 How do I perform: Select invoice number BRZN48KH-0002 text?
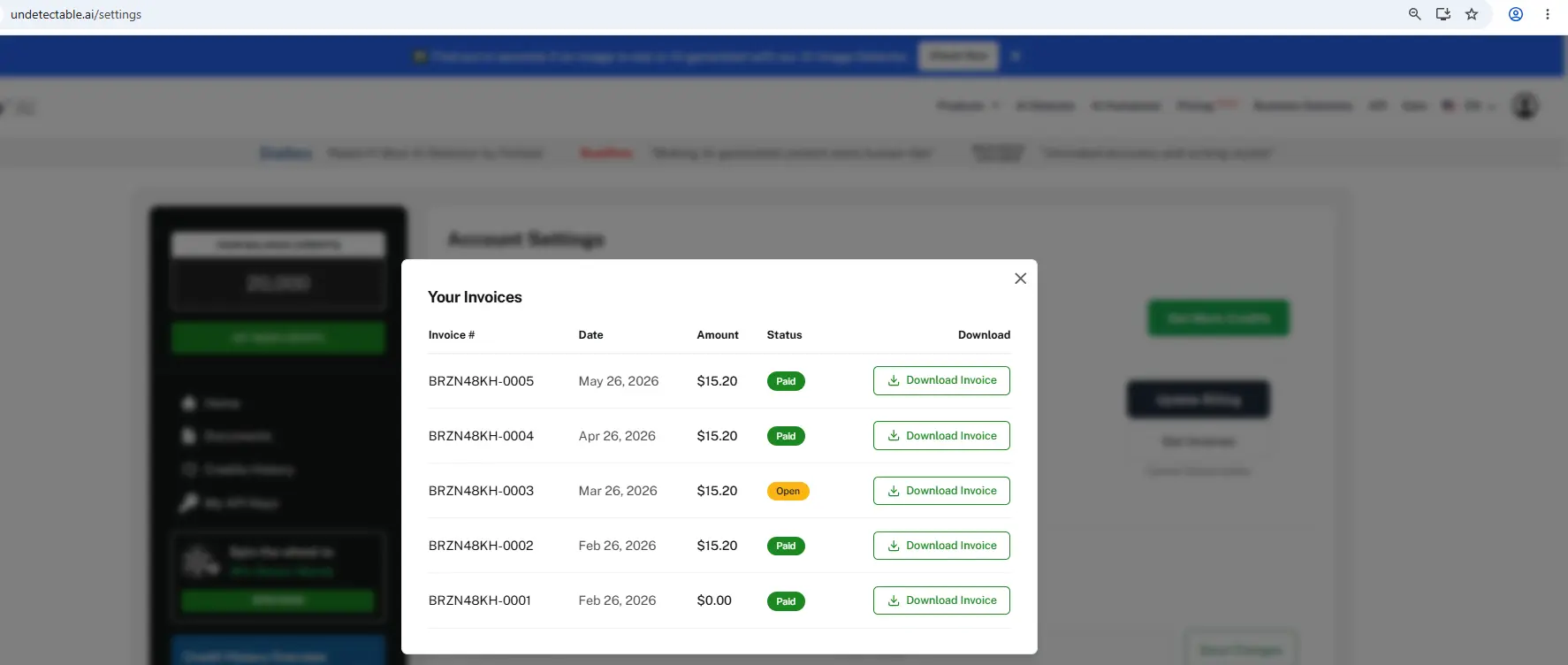coord(481,546)
